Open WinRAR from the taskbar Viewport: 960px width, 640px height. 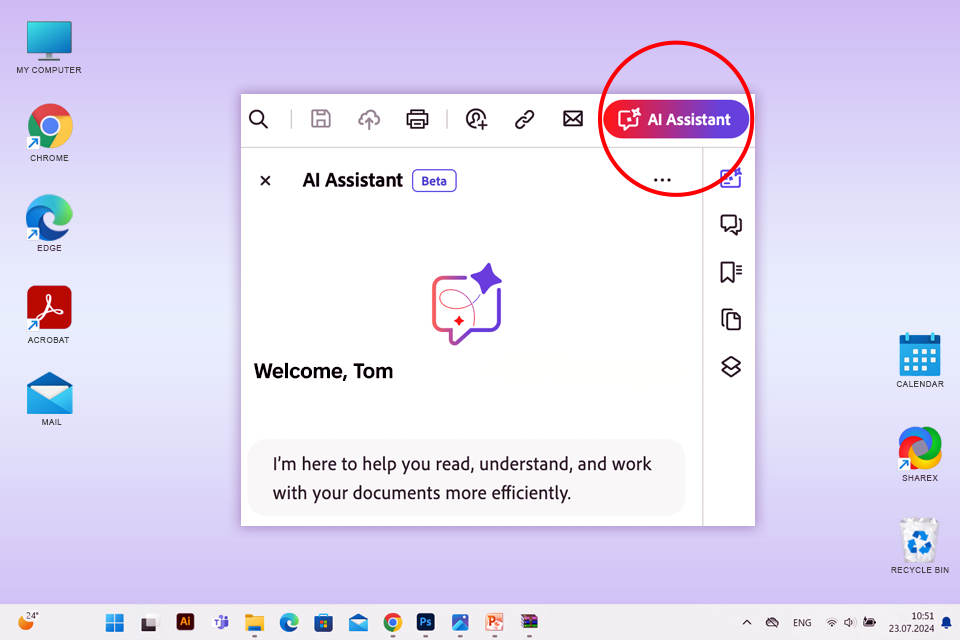[x=529, y=622]
